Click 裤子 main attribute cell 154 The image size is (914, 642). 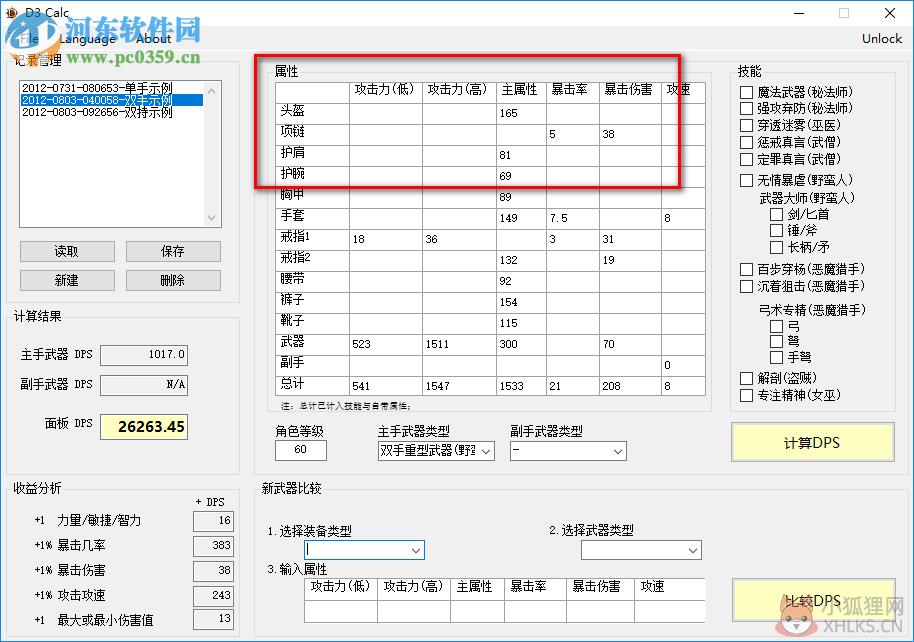point(521,302)
